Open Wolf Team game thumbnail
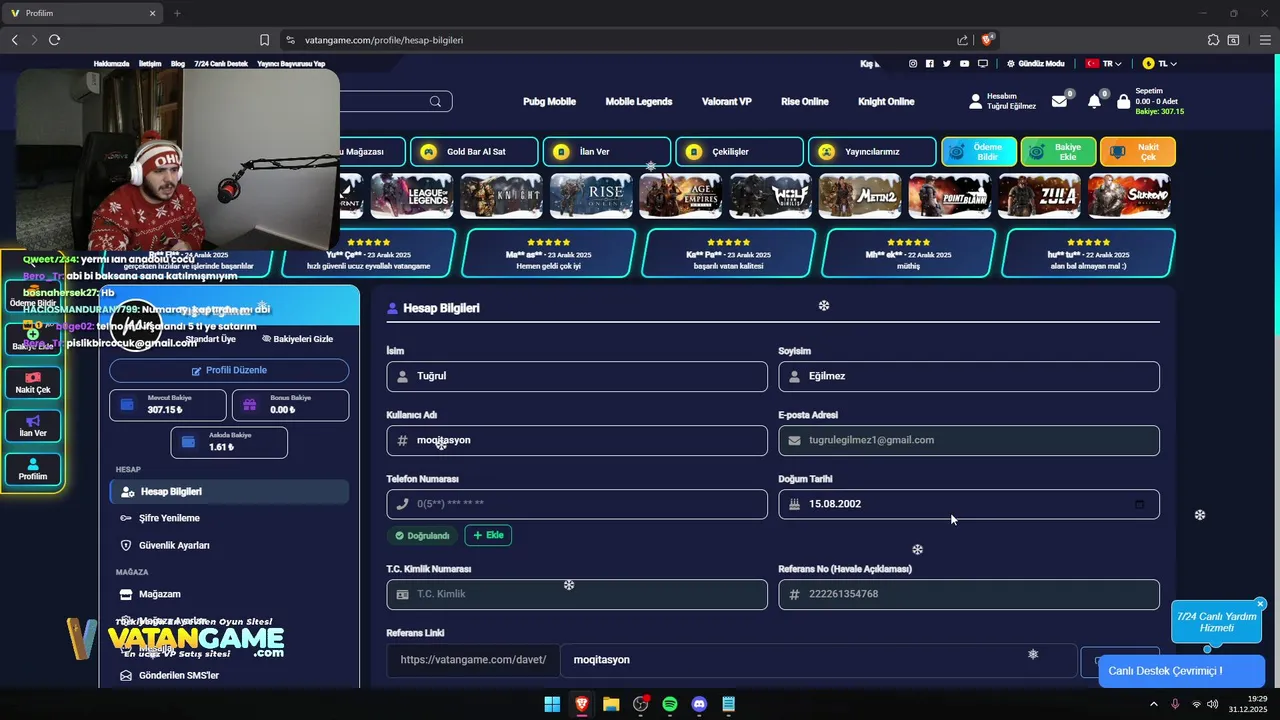 point(770,196)
